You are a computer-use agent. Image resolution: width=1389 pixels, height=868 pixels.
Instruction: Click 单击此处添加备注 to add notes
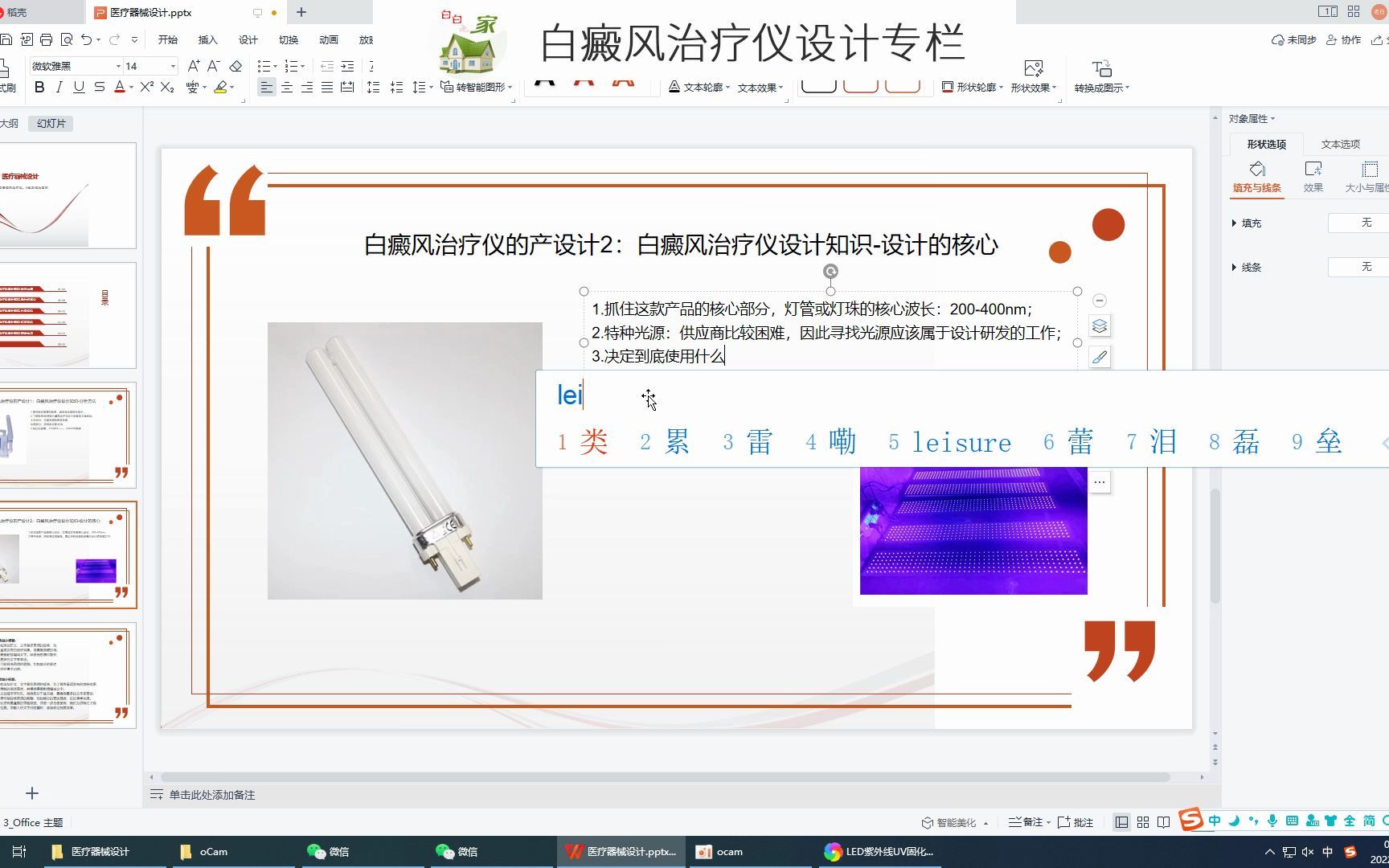211,795
